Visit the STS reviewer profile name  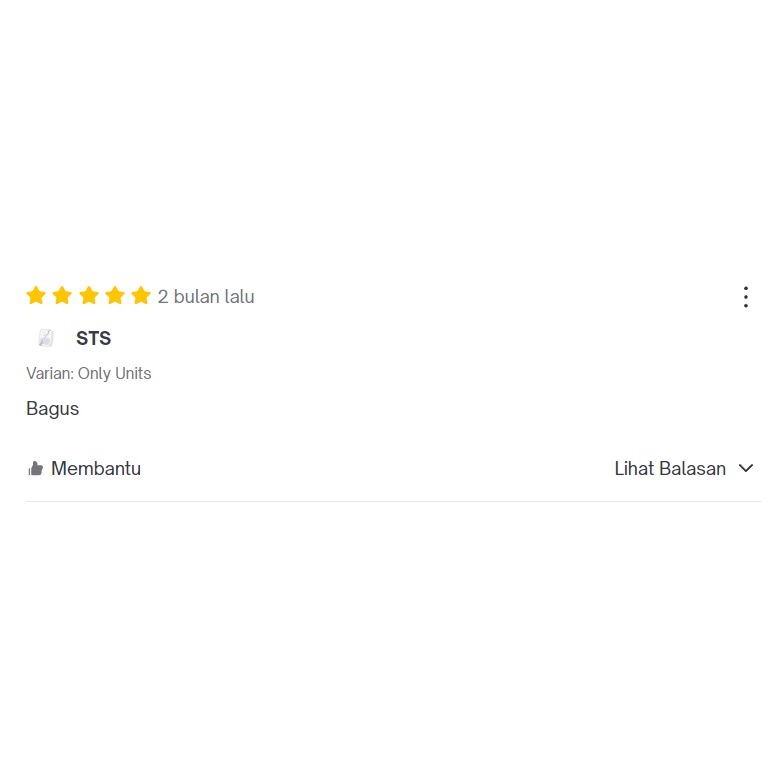[x=93, y=338]
